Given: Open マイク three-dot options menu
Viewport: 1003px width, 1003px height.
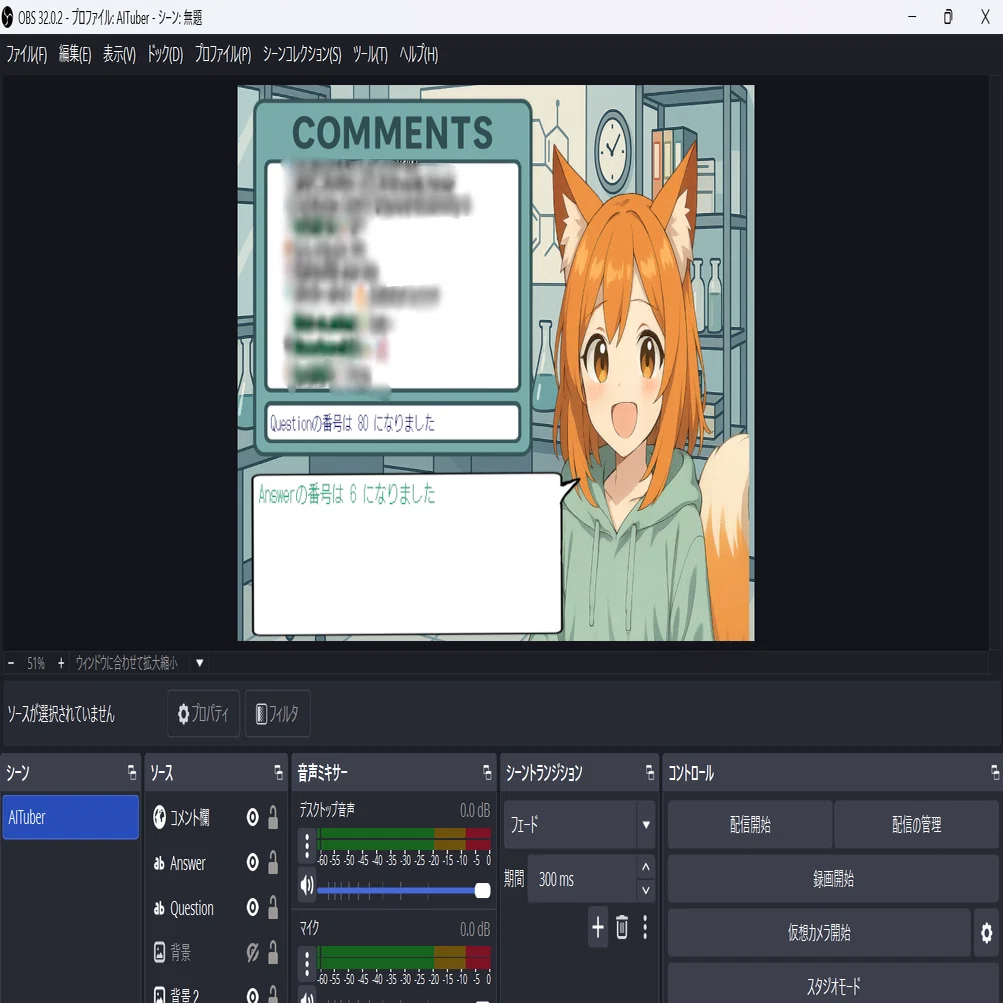Looking at the screenshot, I should pos(307,964).
